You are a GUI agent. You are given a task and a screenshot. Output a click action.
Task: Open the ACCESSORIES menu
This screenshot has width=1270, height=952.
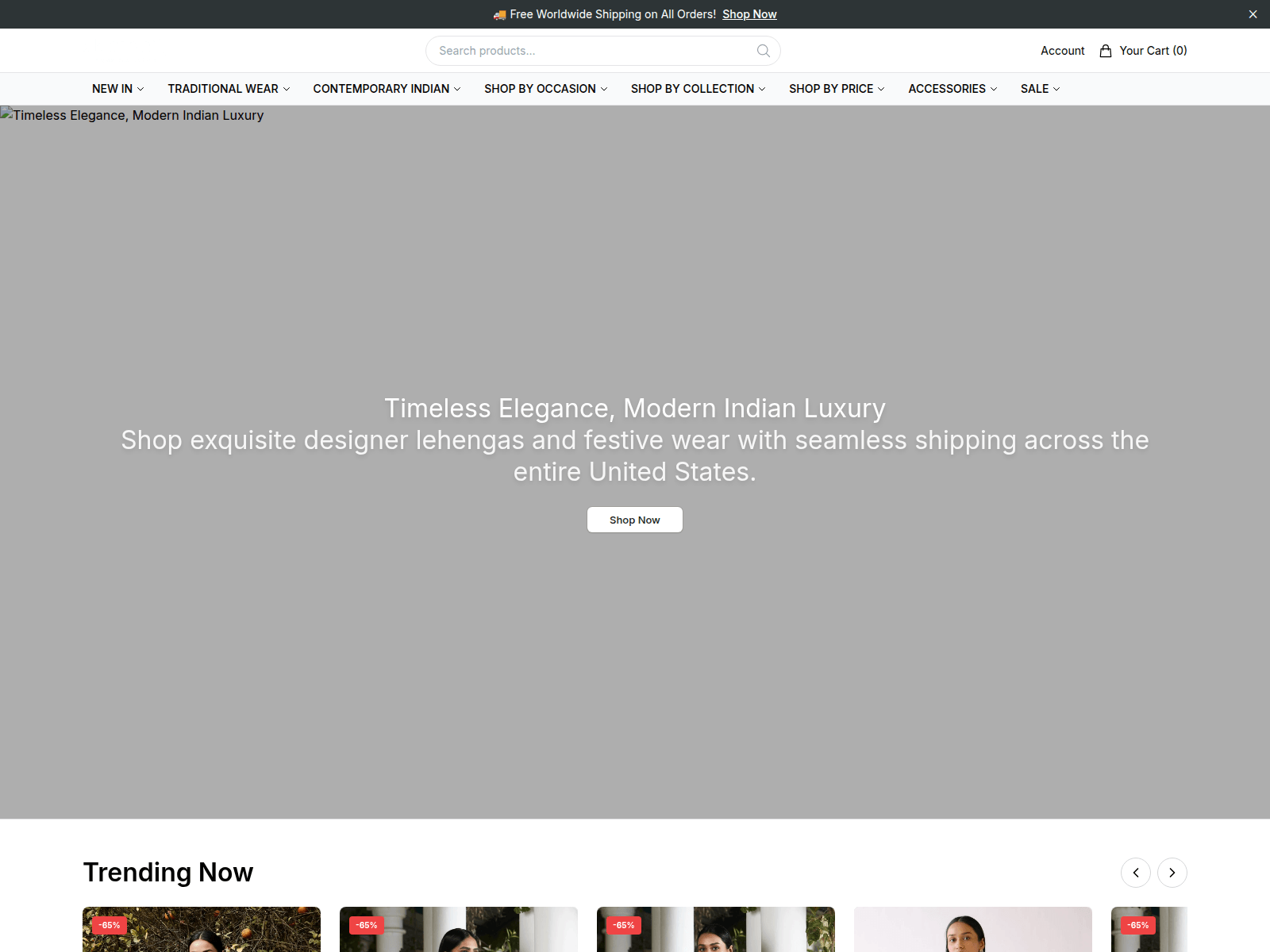tap(952, 89)
